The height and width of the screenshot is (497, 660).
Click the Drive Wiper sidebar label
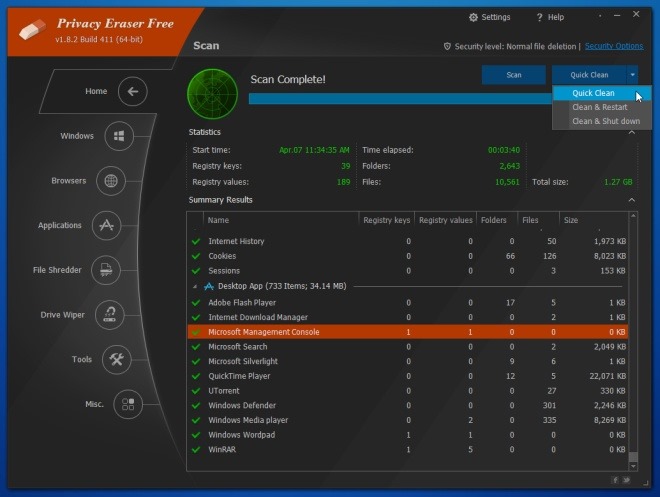[62, 315]
